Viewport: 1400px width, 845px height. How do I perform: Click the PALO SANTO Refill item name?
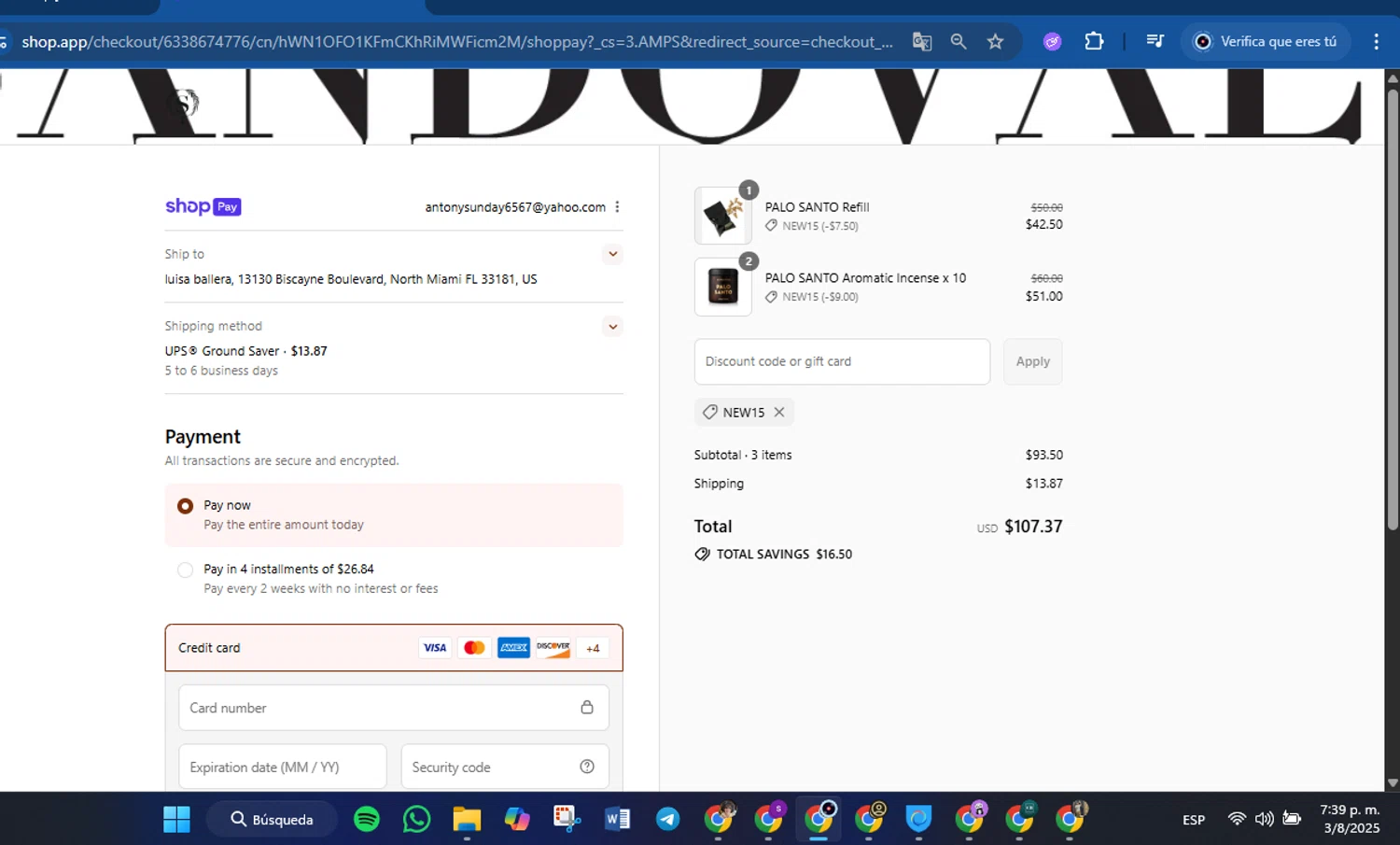point(817,207)
